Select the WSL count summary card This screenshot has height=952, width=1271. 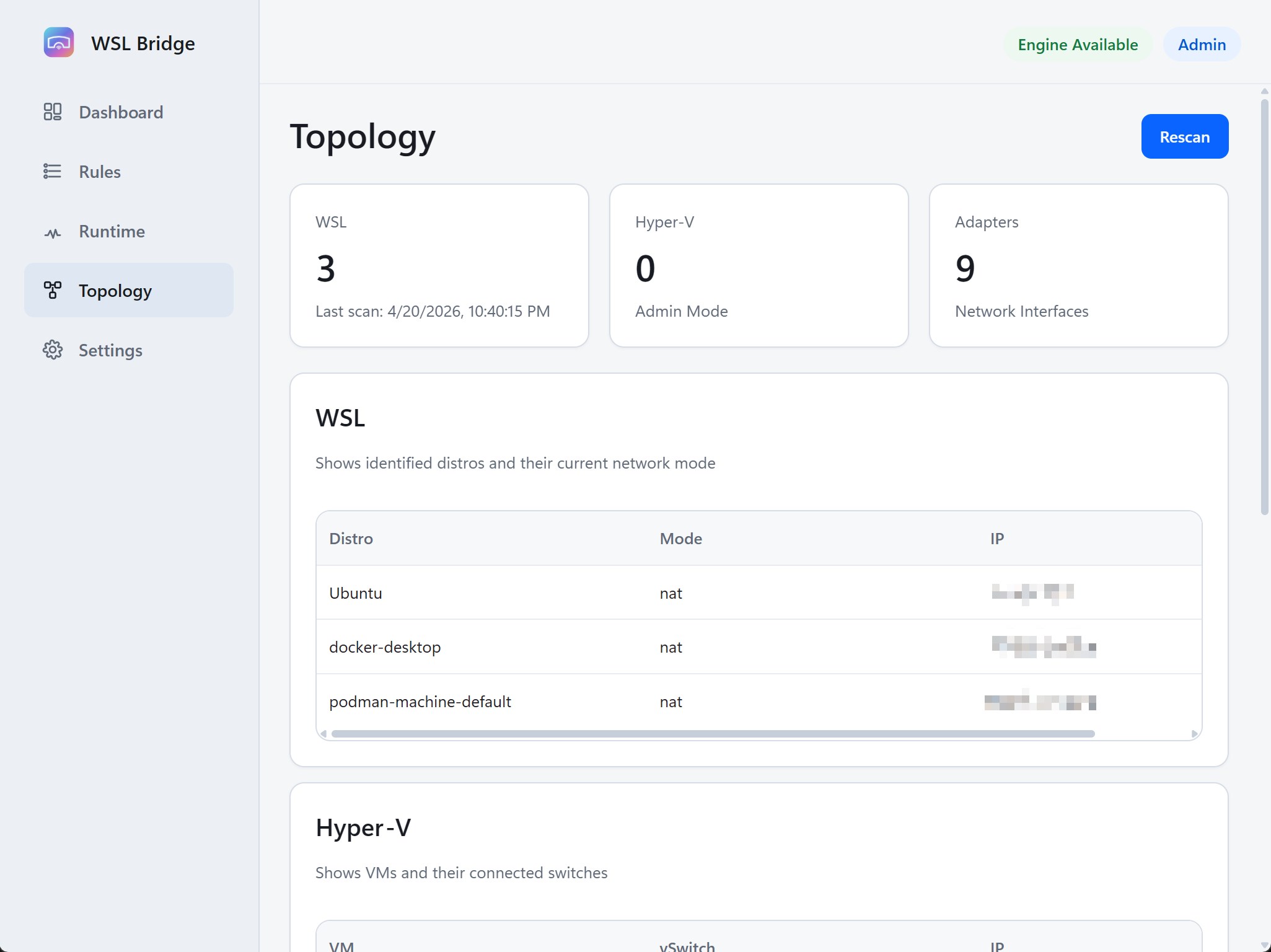point(439,265)
